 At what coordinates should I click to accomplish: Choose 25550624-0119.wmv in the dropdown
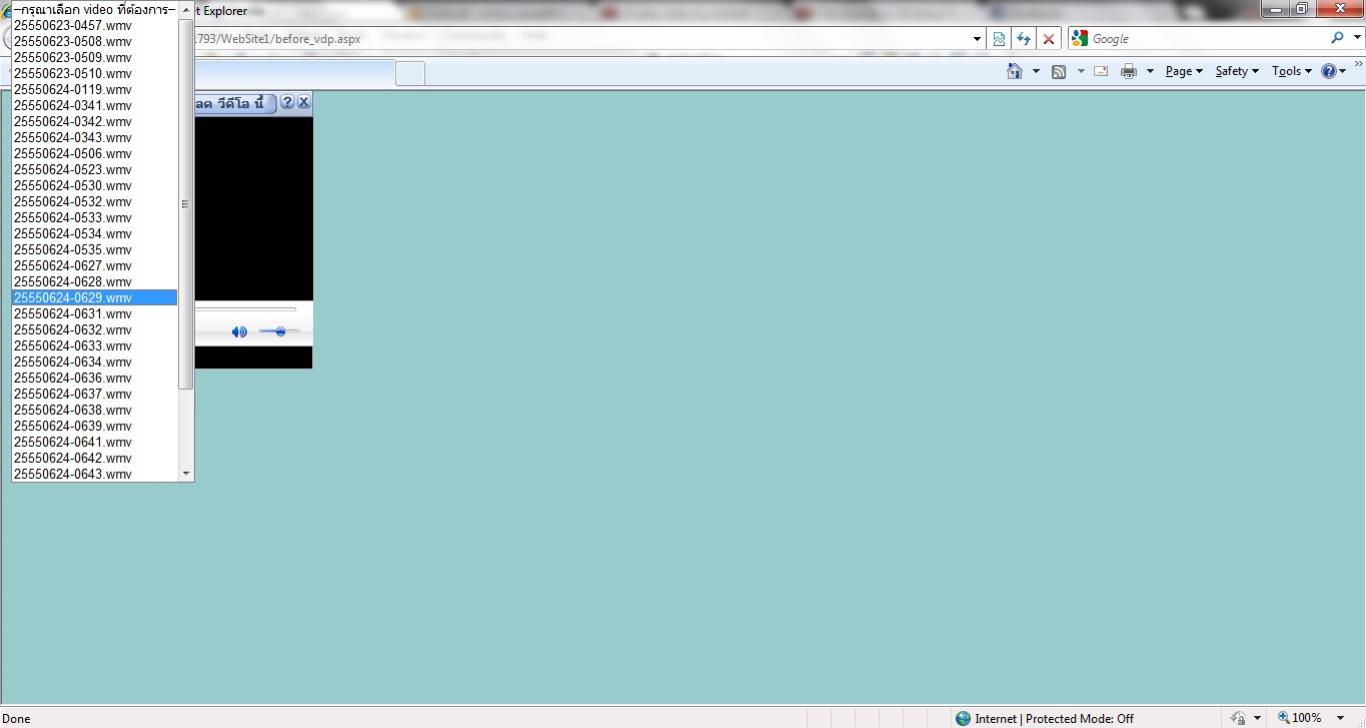(x=95, y=89)
